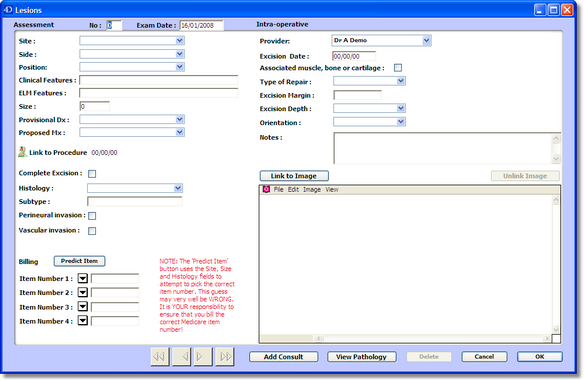Click the Excision Date field

pos(354,56)
